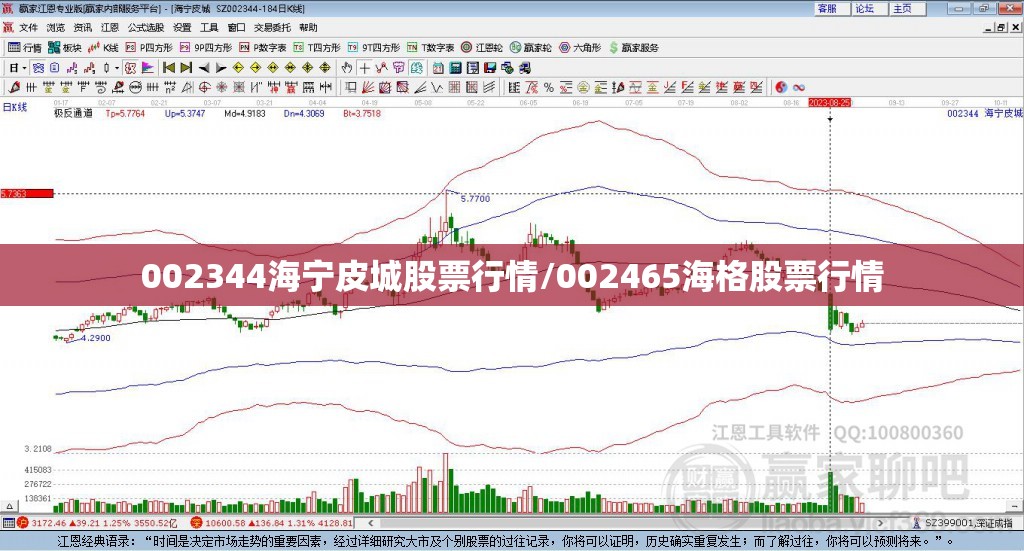
Task: Open the 江恩轮 Gann wheel
Action: pos(482,48)
